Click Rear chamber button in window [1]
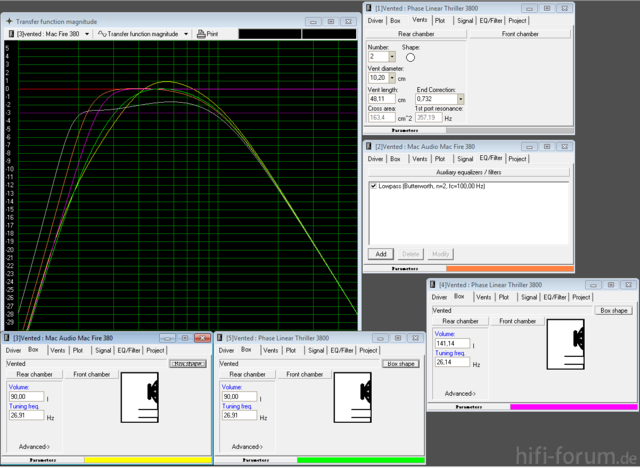 tap(416, 34)
